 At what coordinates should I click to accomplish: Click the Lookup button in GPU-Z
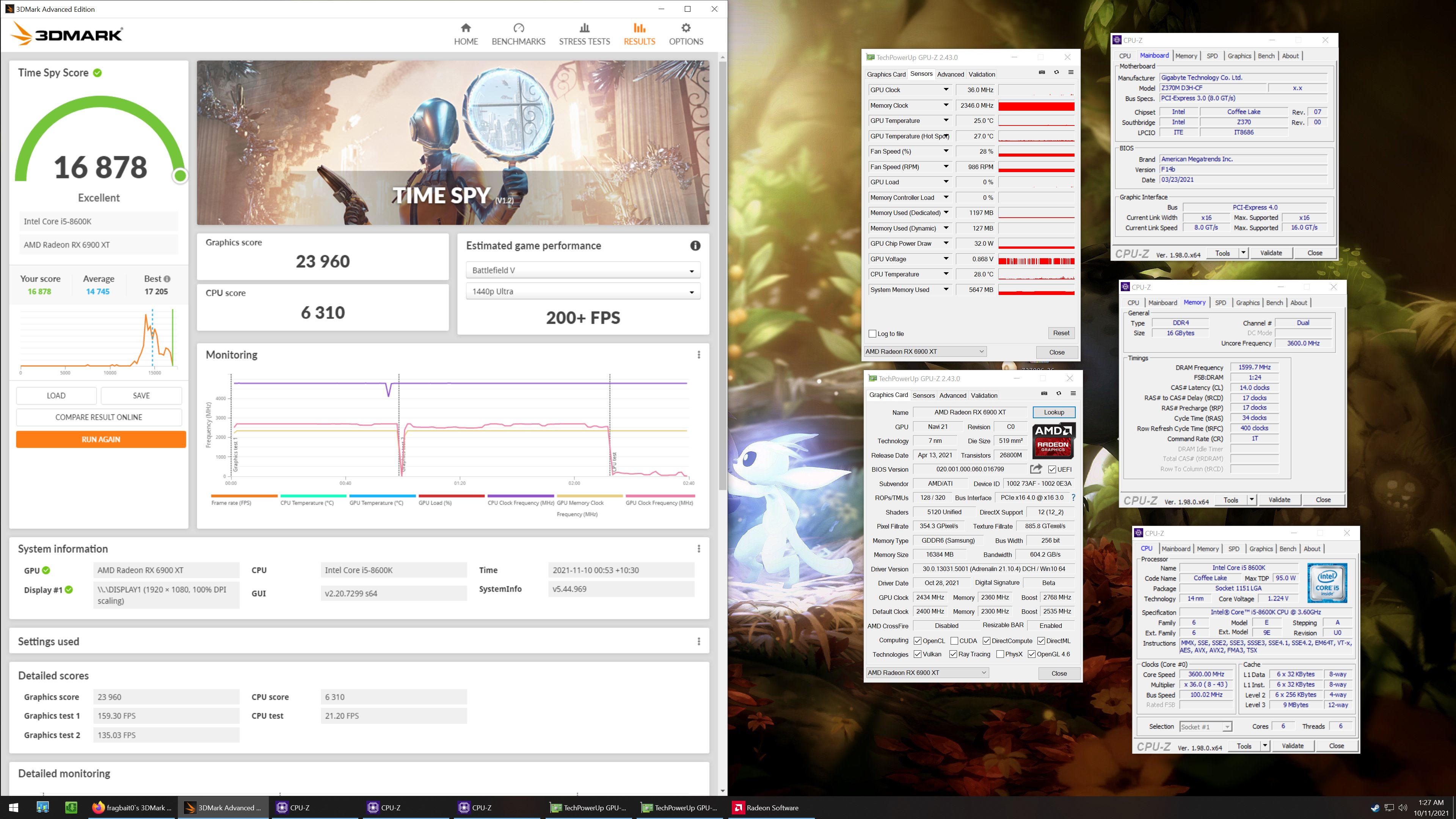1054,412
